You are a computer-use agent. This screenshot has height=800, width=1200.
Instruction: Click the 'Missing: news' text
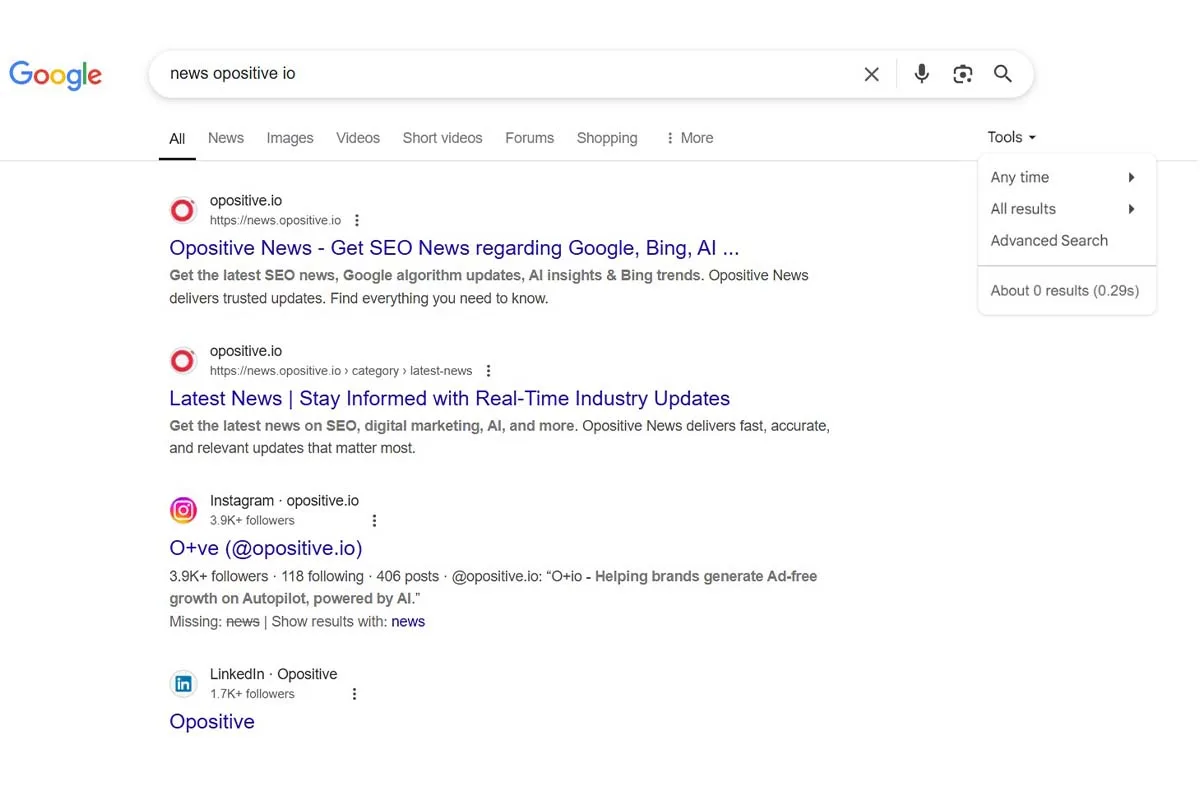214,622
